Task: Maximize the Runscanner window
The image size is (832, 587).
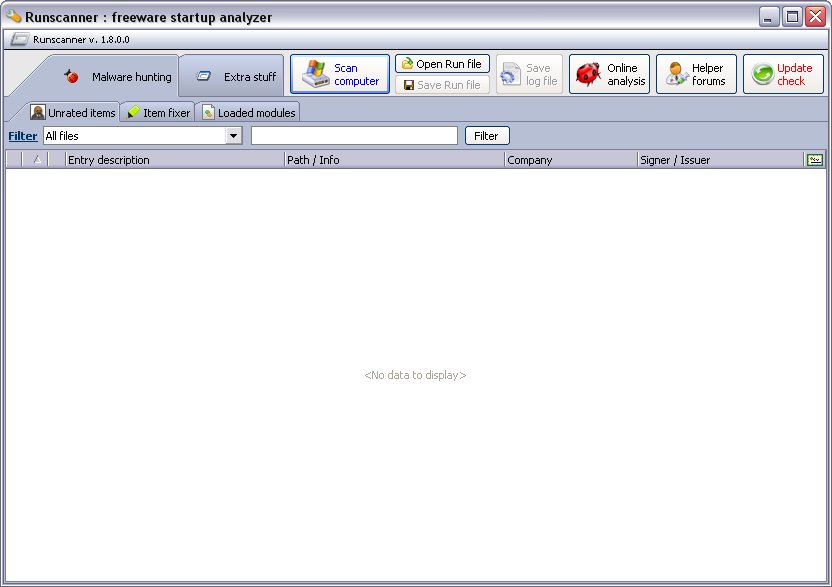Action: [792, 17]
